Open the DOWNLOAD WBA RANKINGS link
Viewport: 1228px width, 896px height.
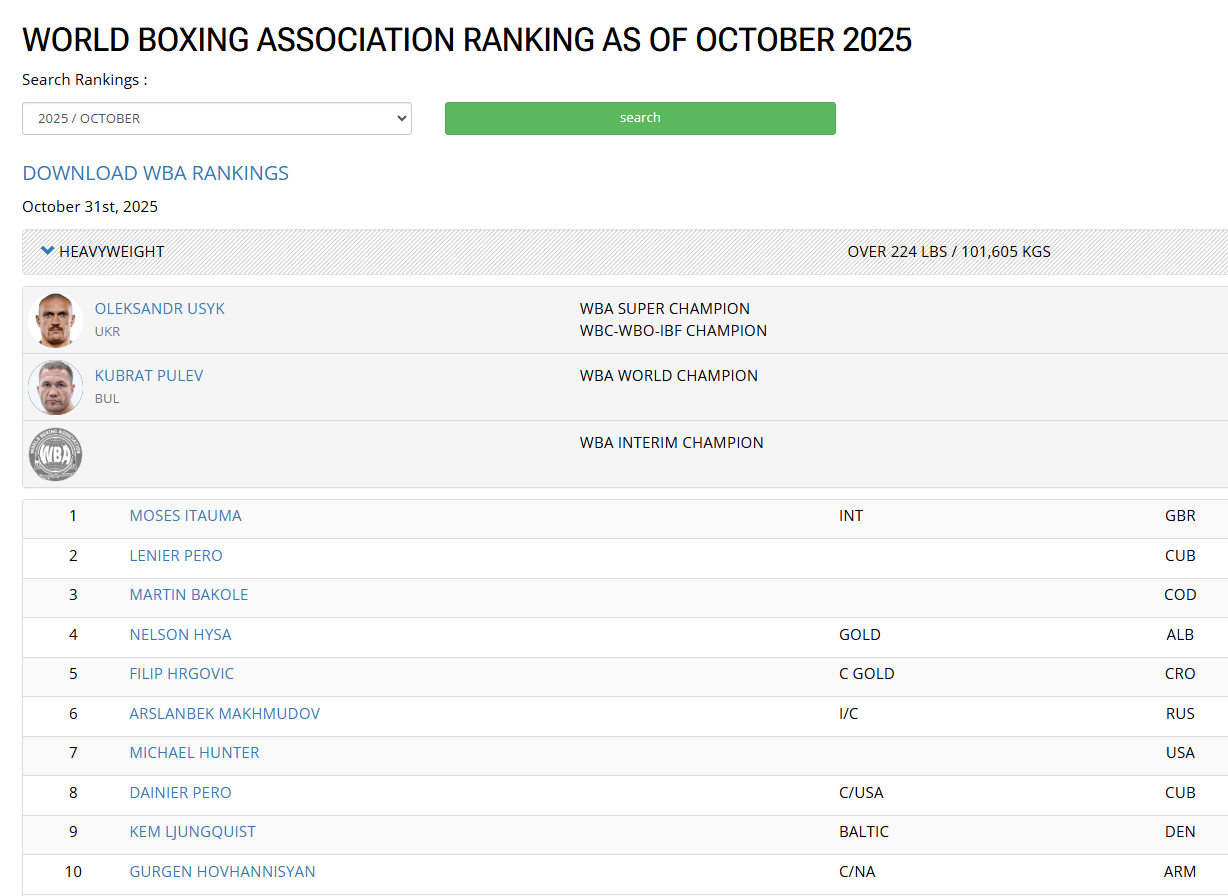[x=155, y=173]
